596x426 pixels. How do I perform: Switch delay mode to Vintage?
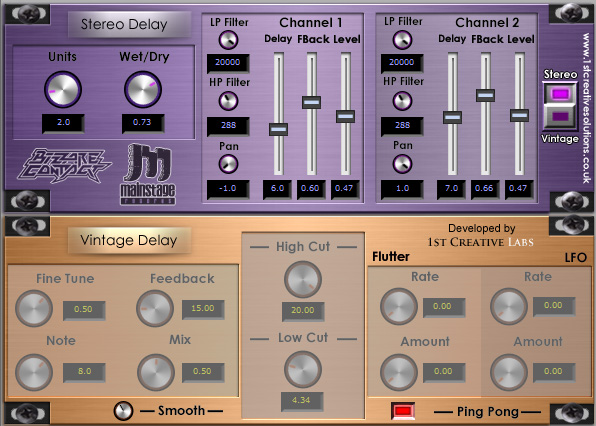[x=560, y=116]
